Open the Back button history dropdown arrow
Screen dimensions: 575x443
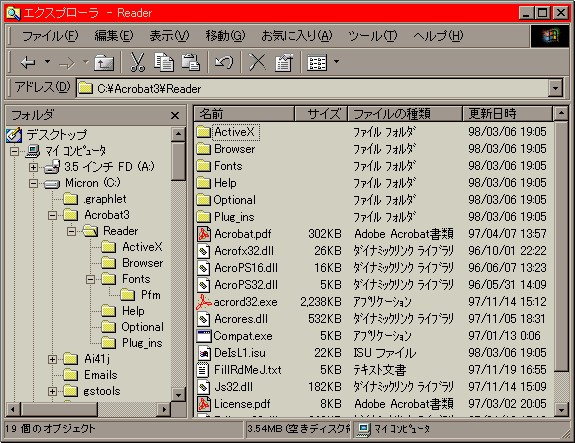pyautogui.click(x=47, y=62)
